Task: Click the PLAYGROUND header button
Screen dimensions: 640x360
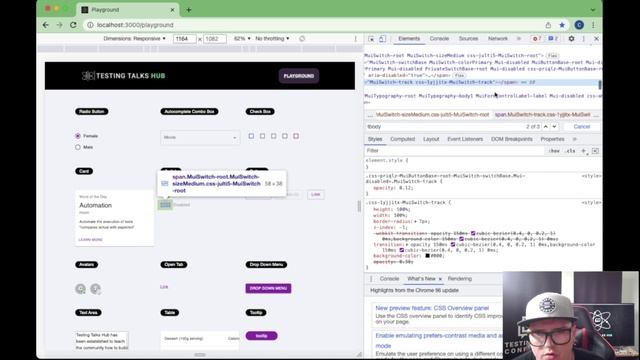Action: click(x=299, y=76)
